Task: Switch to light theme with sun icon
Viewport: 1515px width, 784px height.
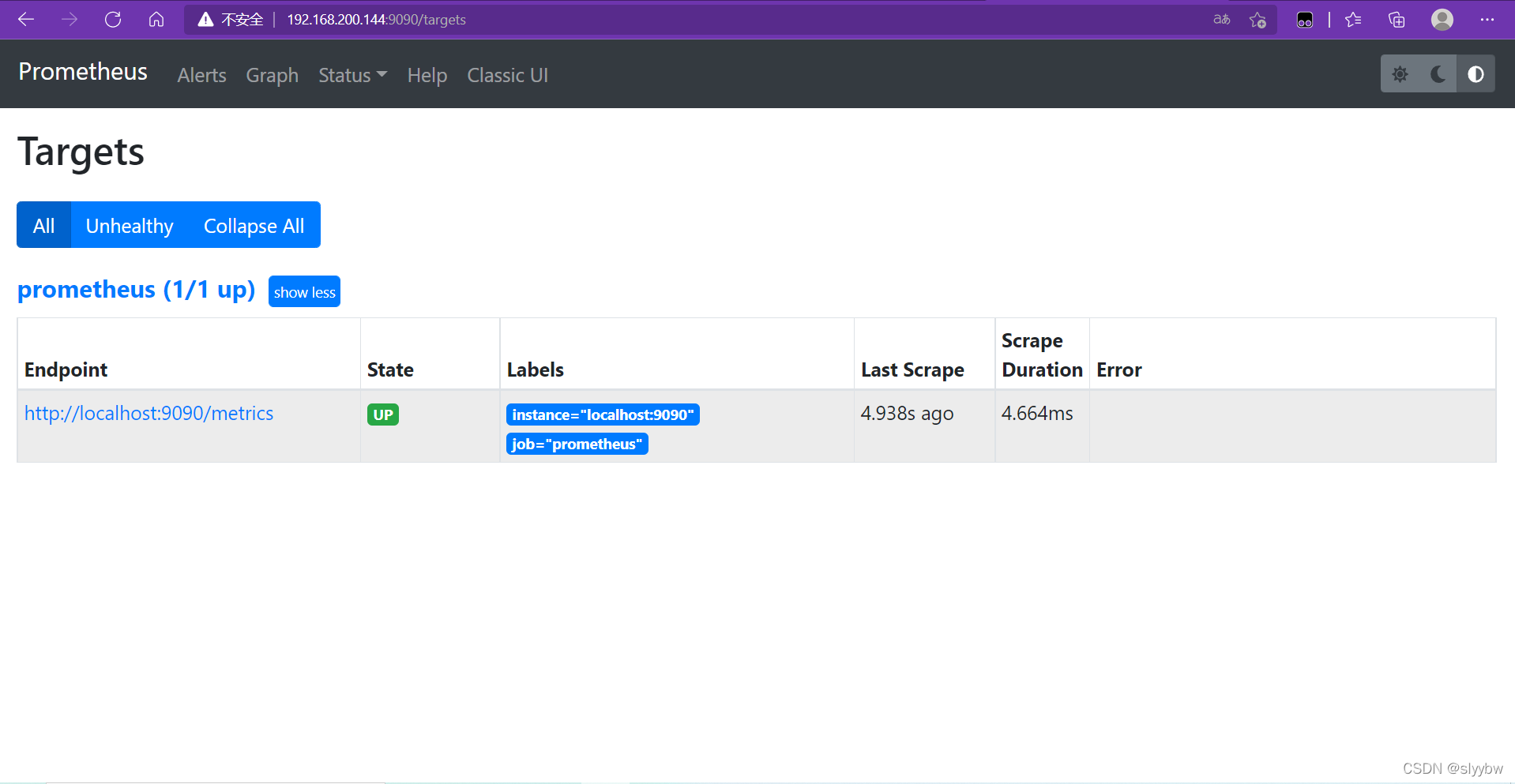Action: pyautogui.click(x=1400, y=74)
